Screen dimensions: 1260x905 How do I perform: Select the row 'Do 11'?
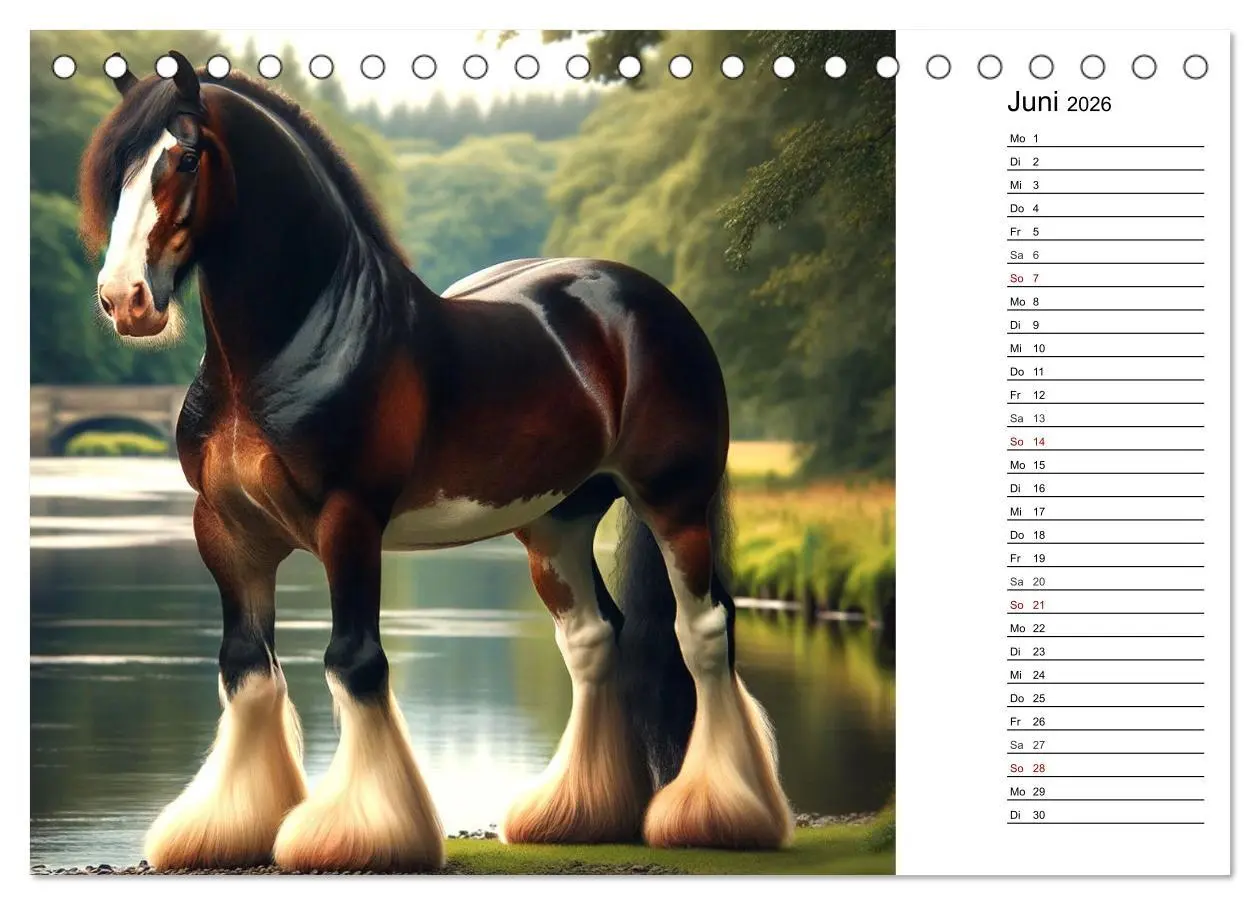(1105, 371)
